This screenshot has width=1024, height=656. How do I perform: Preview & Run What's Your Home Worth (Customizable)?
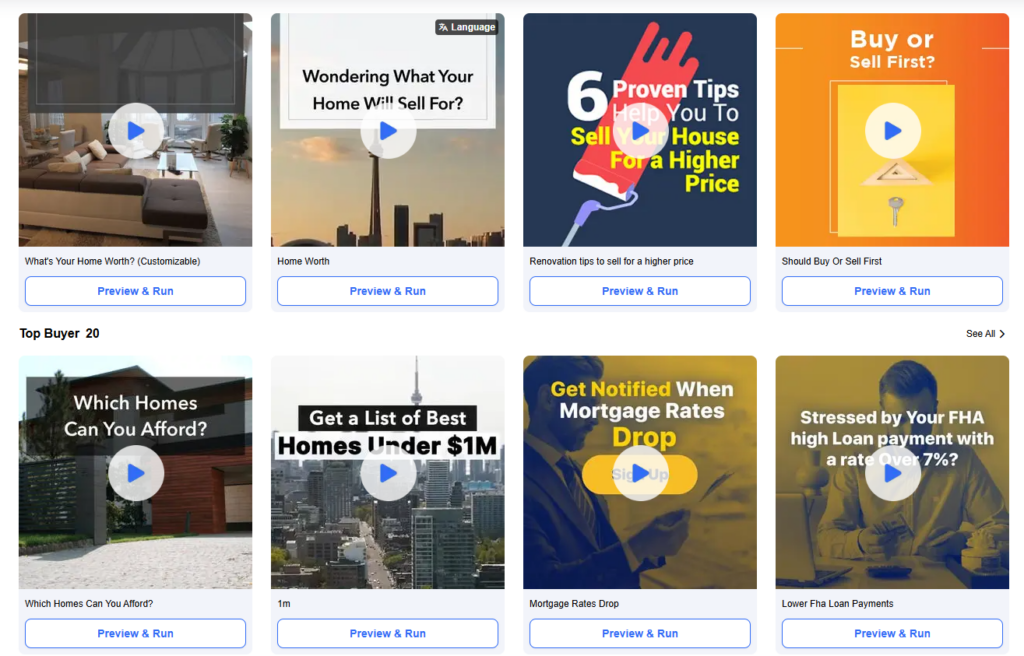pos(135,291)
